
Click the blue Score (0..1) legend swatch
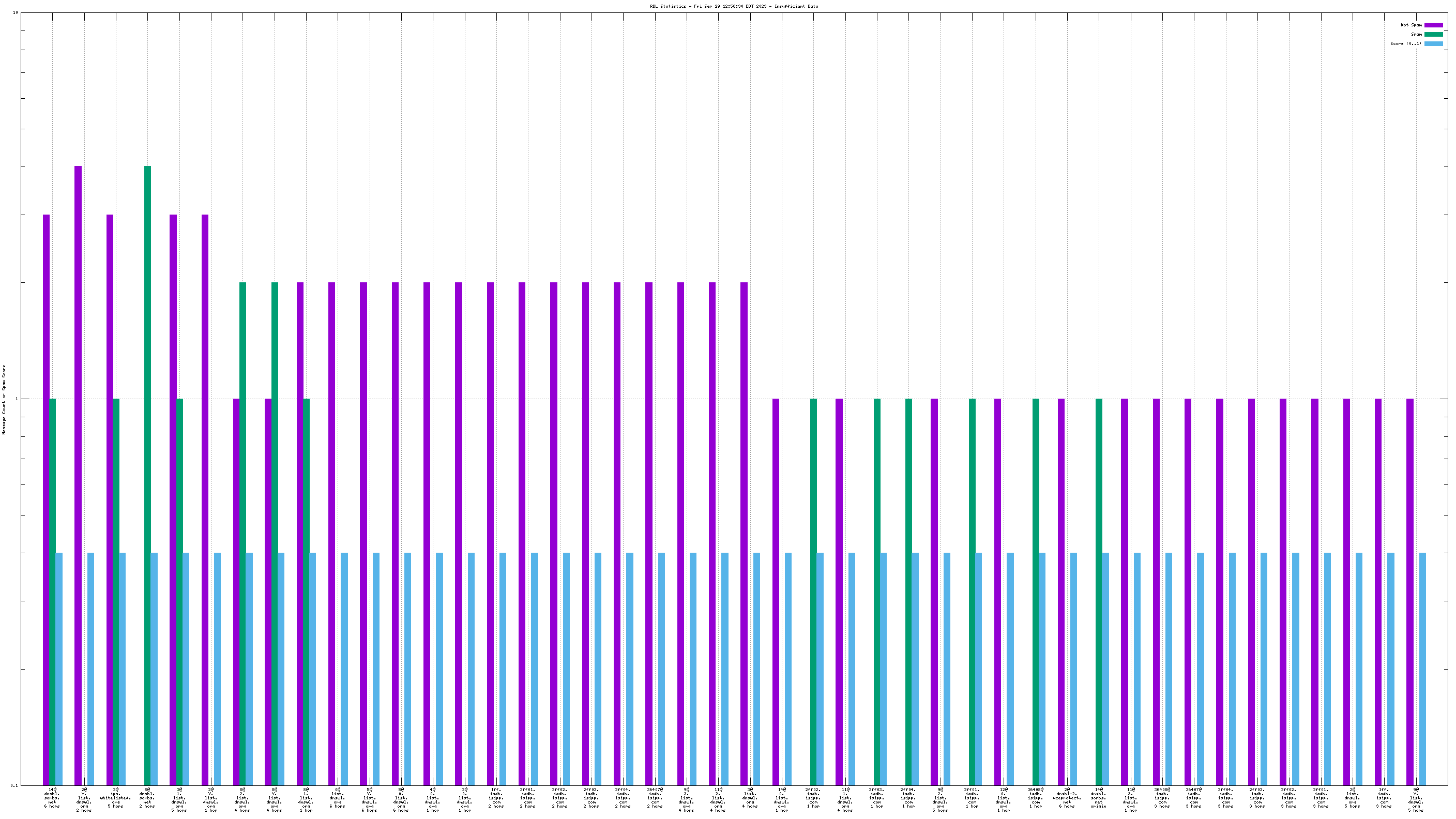click(1433, 43)
